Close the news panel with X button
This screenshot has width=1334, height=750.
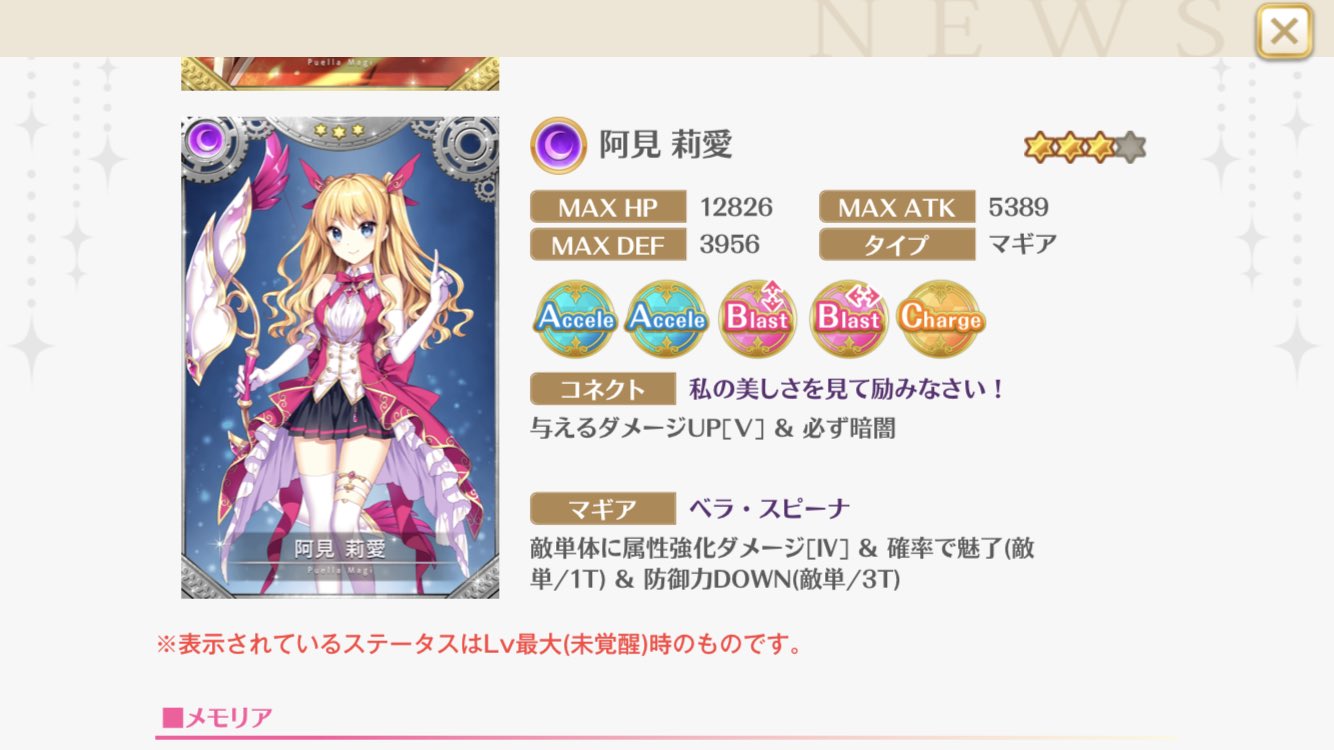tap(1284, 31)
